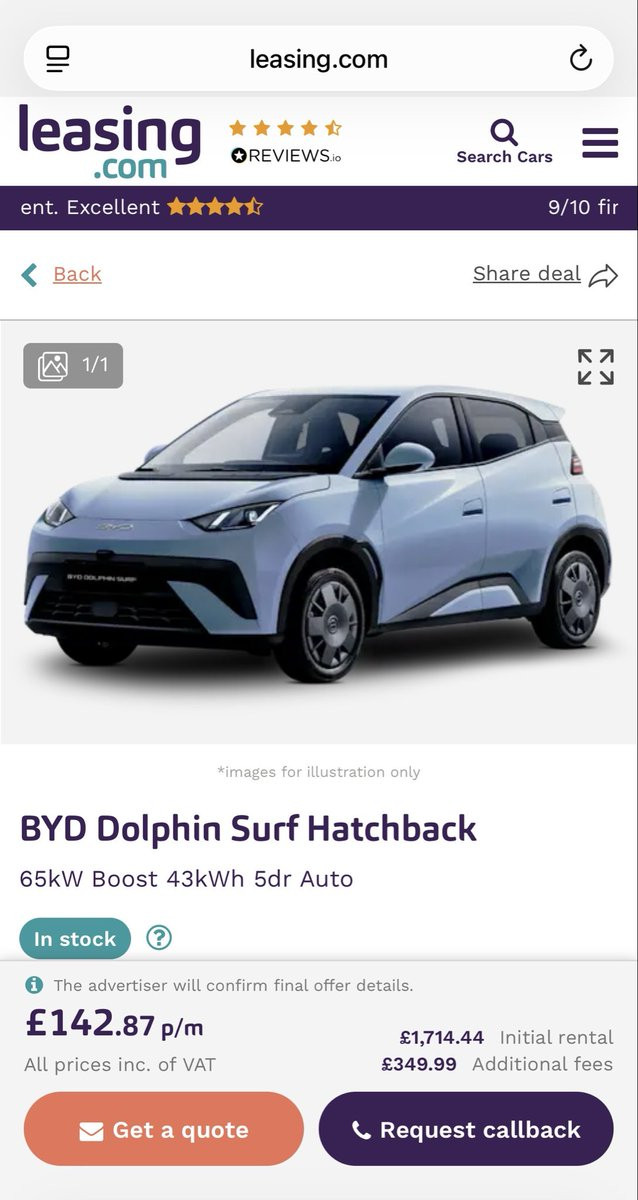
Task: Click the share arrow icon
Action: coord(604,276)
